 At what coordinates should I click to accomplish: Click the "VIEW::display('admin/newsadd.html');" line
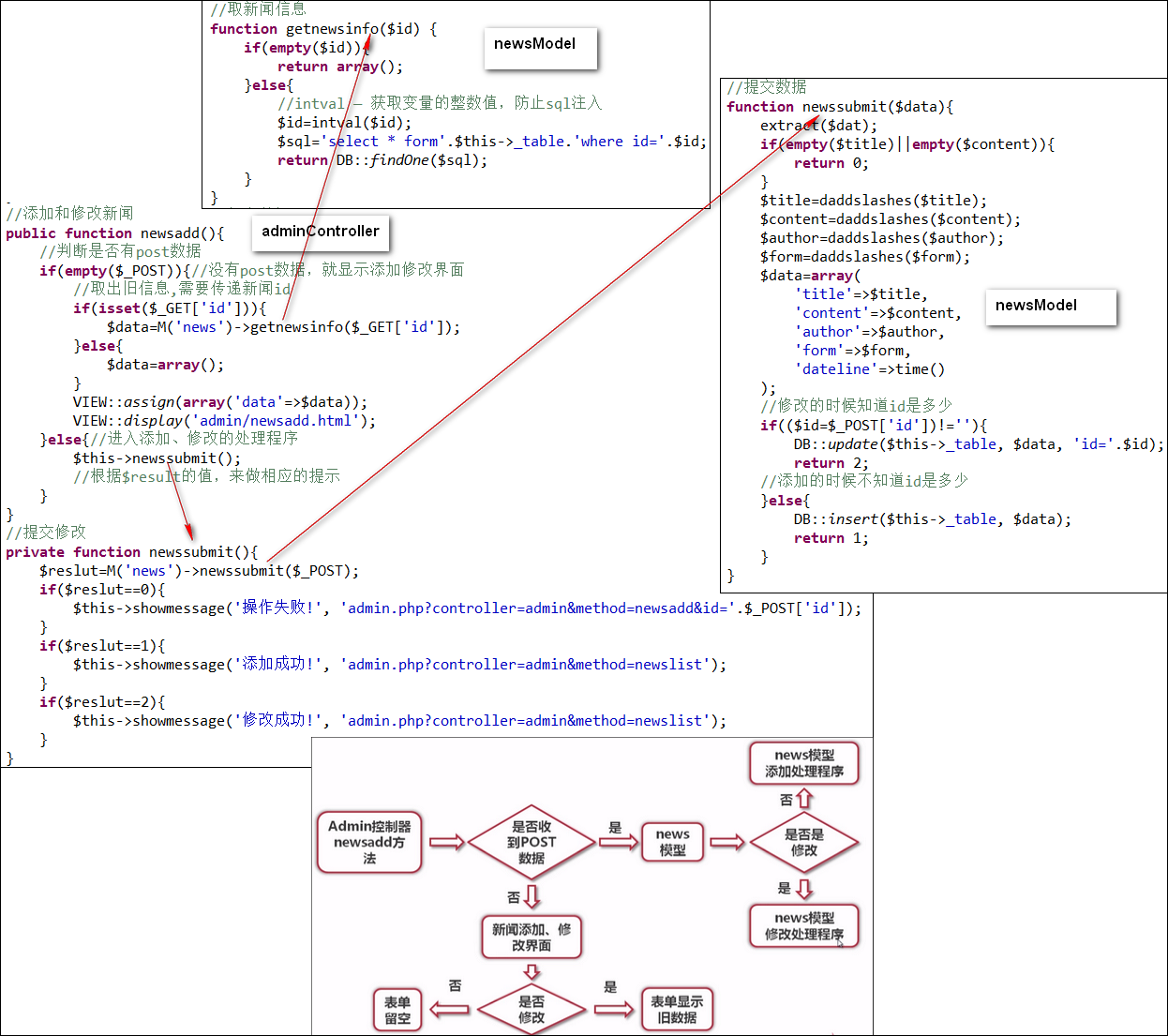pyautogui.click(x=224, y=421)
